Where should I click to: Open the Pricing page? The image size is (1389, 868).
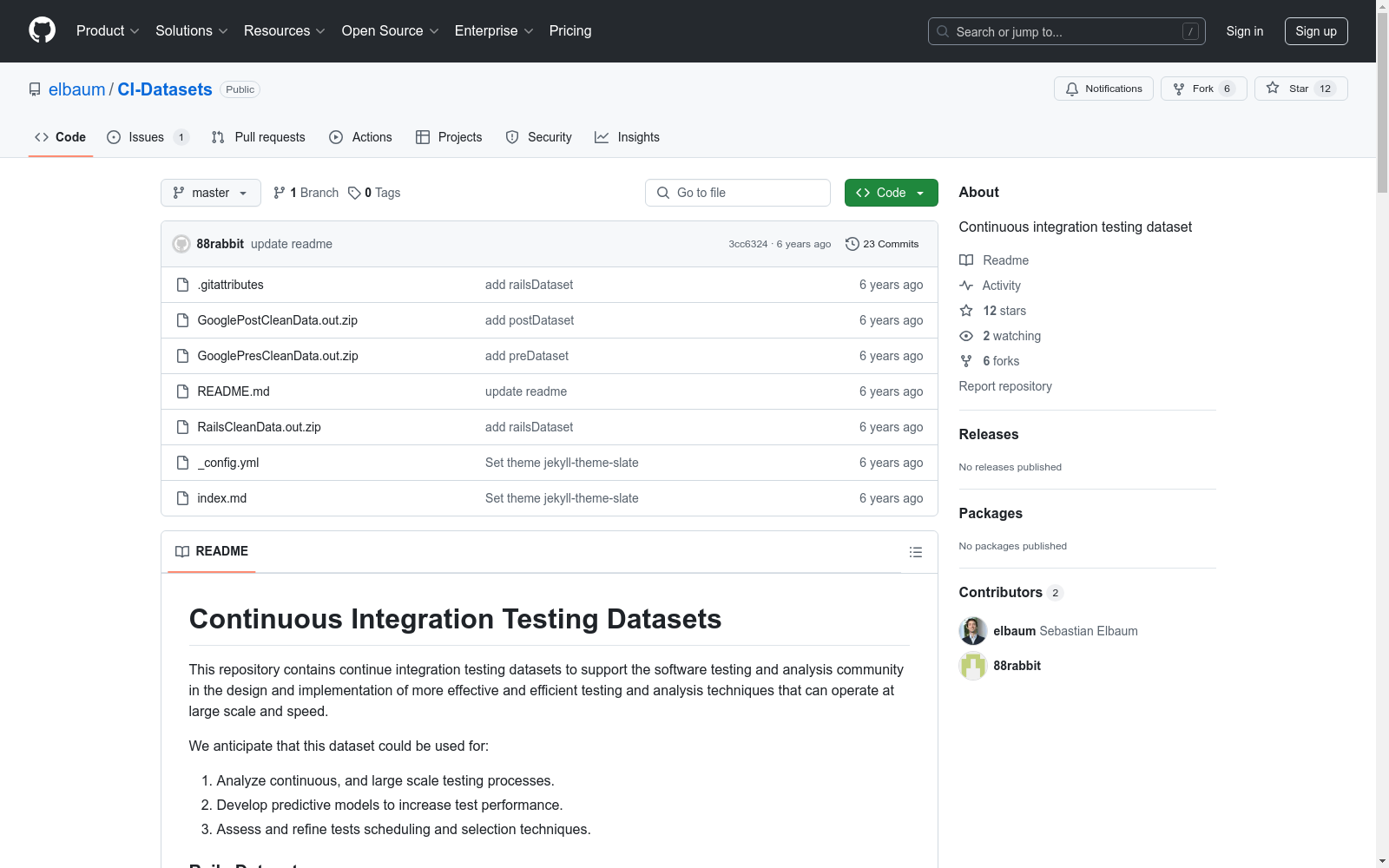pos(570,31)
